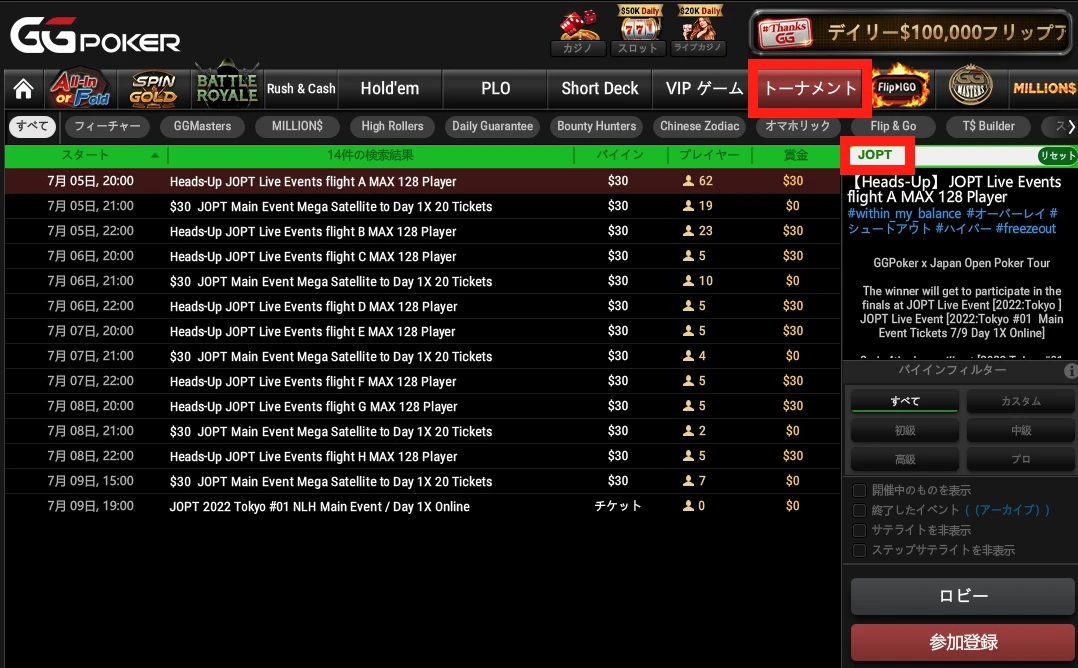Select カスタム buy-in filter
Viewport: 1078px width, 668px height.
click(1021, 401)
